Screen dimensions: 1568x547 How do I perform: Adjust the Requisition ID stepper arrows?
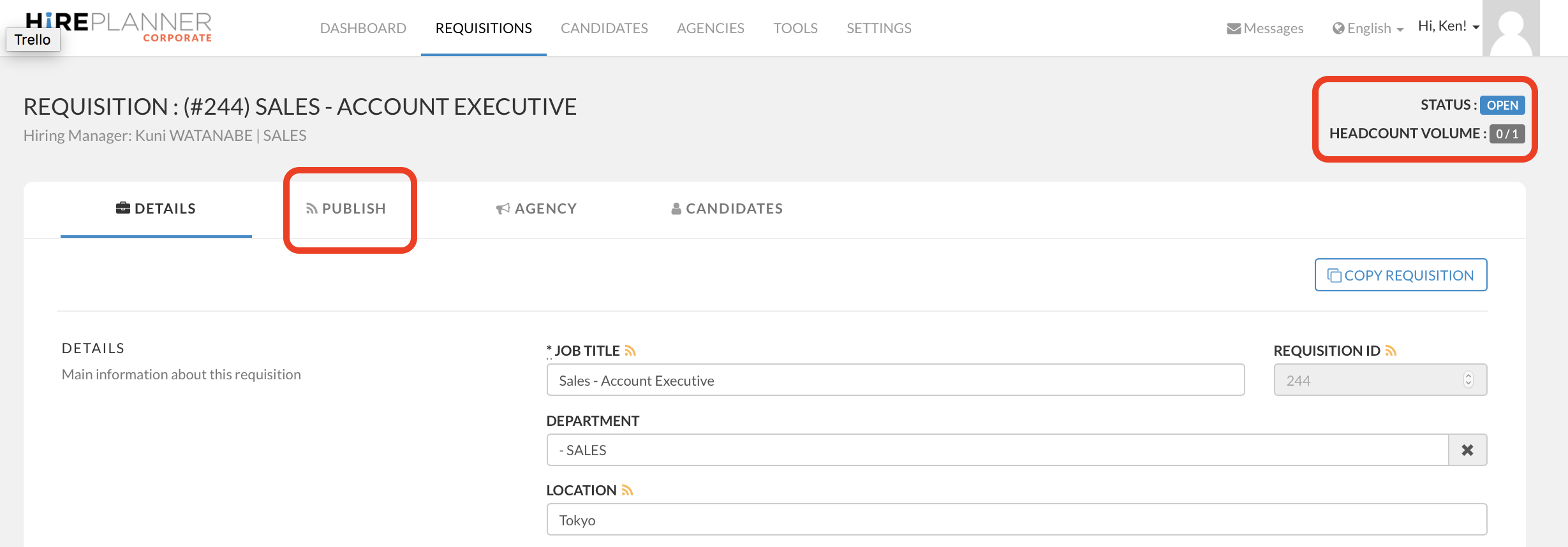pos(1468,380)
